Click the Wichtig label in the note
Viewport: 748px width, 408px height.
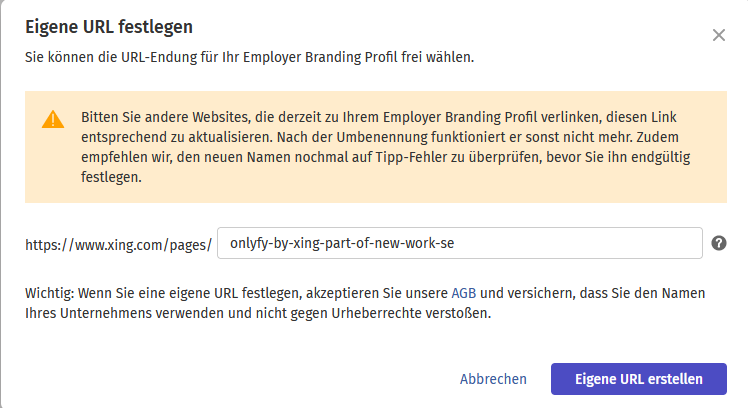(50, 294)
